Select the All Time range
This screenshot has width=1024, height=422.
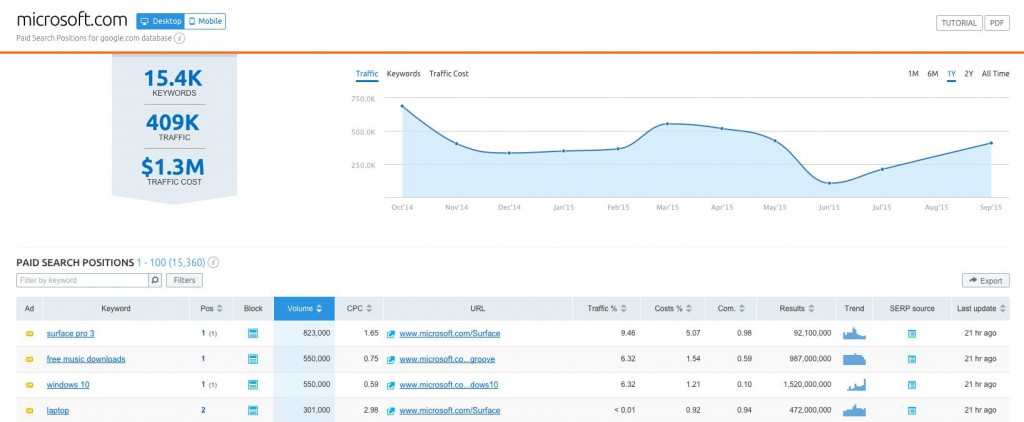(995, 74)
